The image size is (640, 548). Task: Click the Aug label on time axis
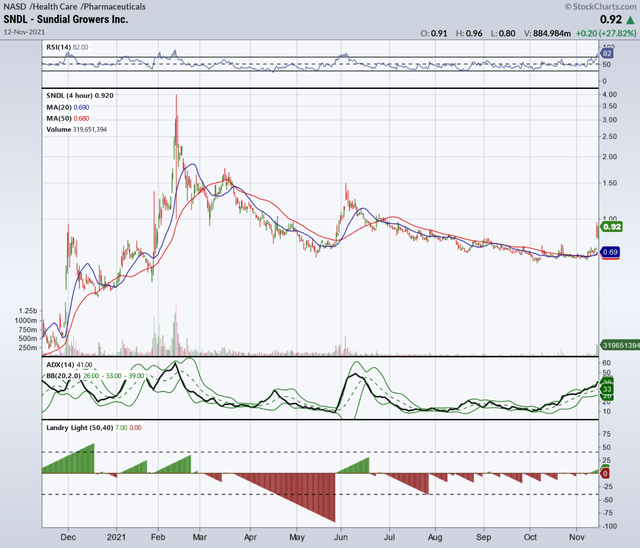coord(435,537)
